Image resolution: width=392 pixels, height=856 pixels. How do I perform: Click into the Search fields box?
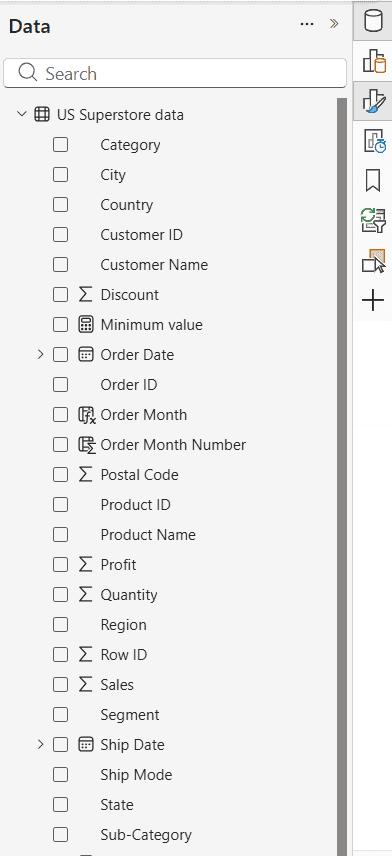pos(175,73)
